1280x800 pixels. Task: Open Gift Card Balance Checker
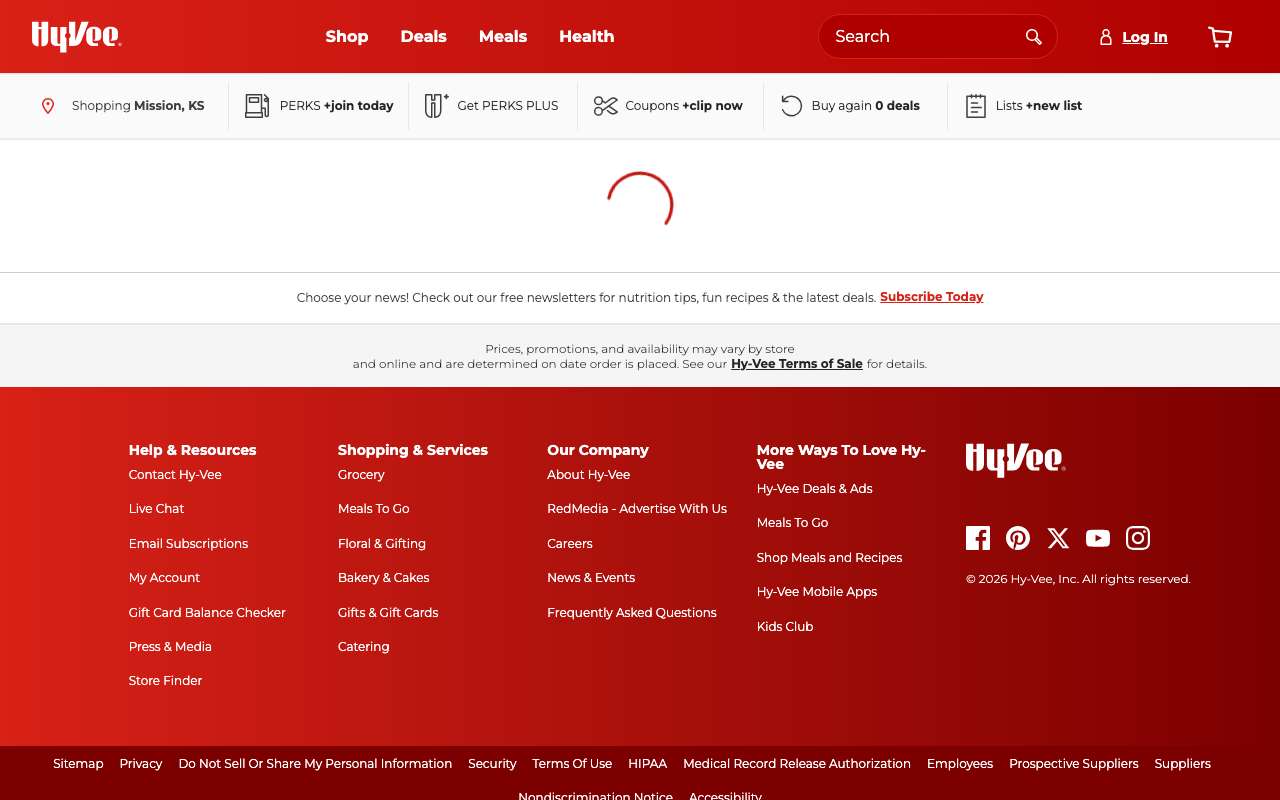207,613
